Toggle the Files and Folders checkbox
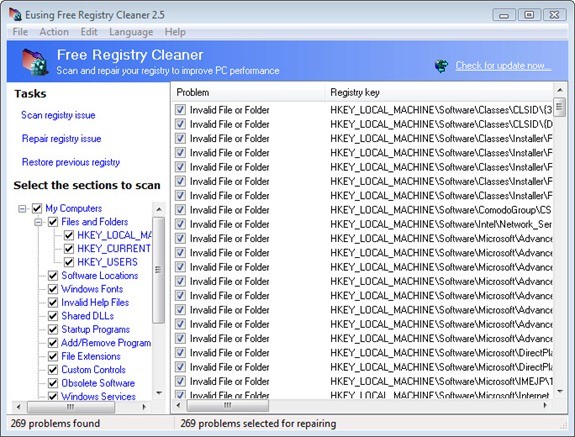The image size is (575, 437). click(x=53, y=222)
